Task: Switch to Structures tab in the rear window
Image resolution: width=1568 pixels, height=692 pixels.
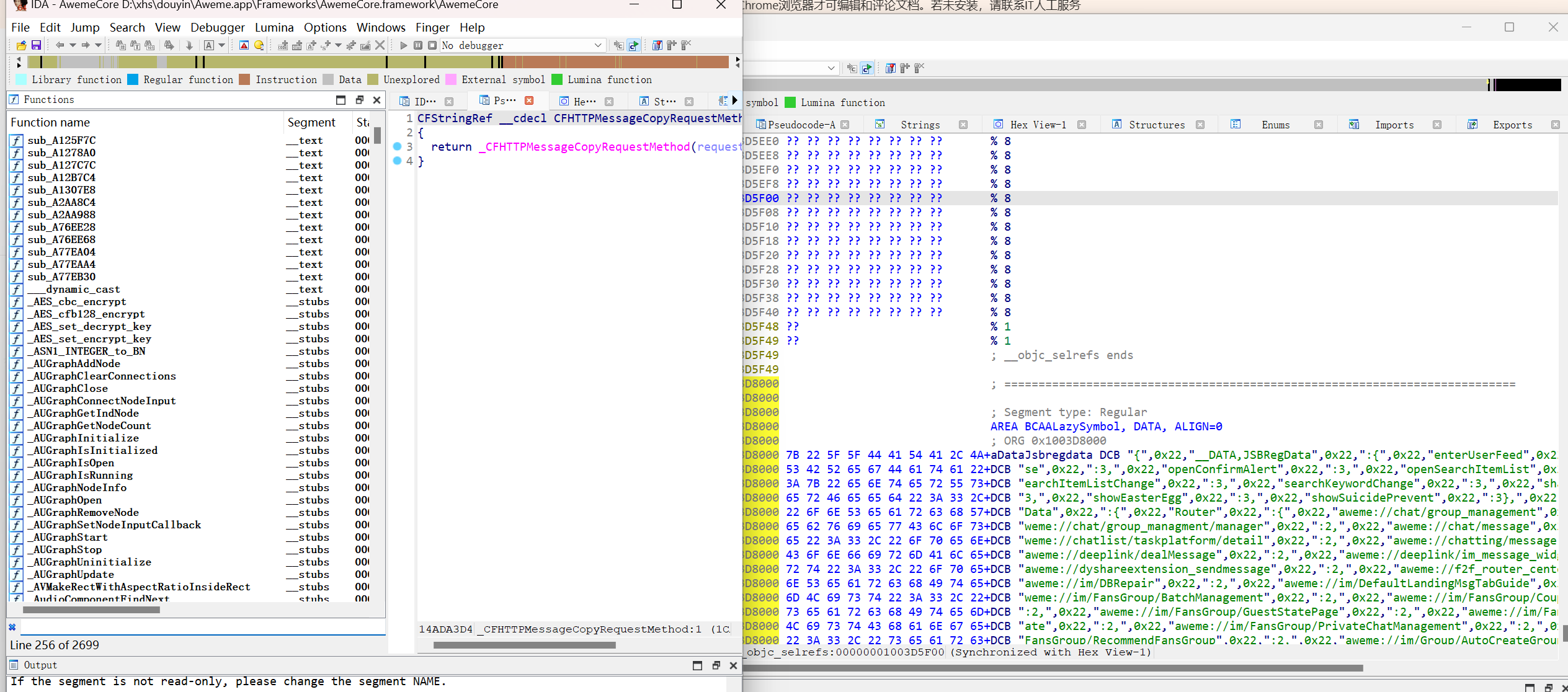Action: 1157,125
